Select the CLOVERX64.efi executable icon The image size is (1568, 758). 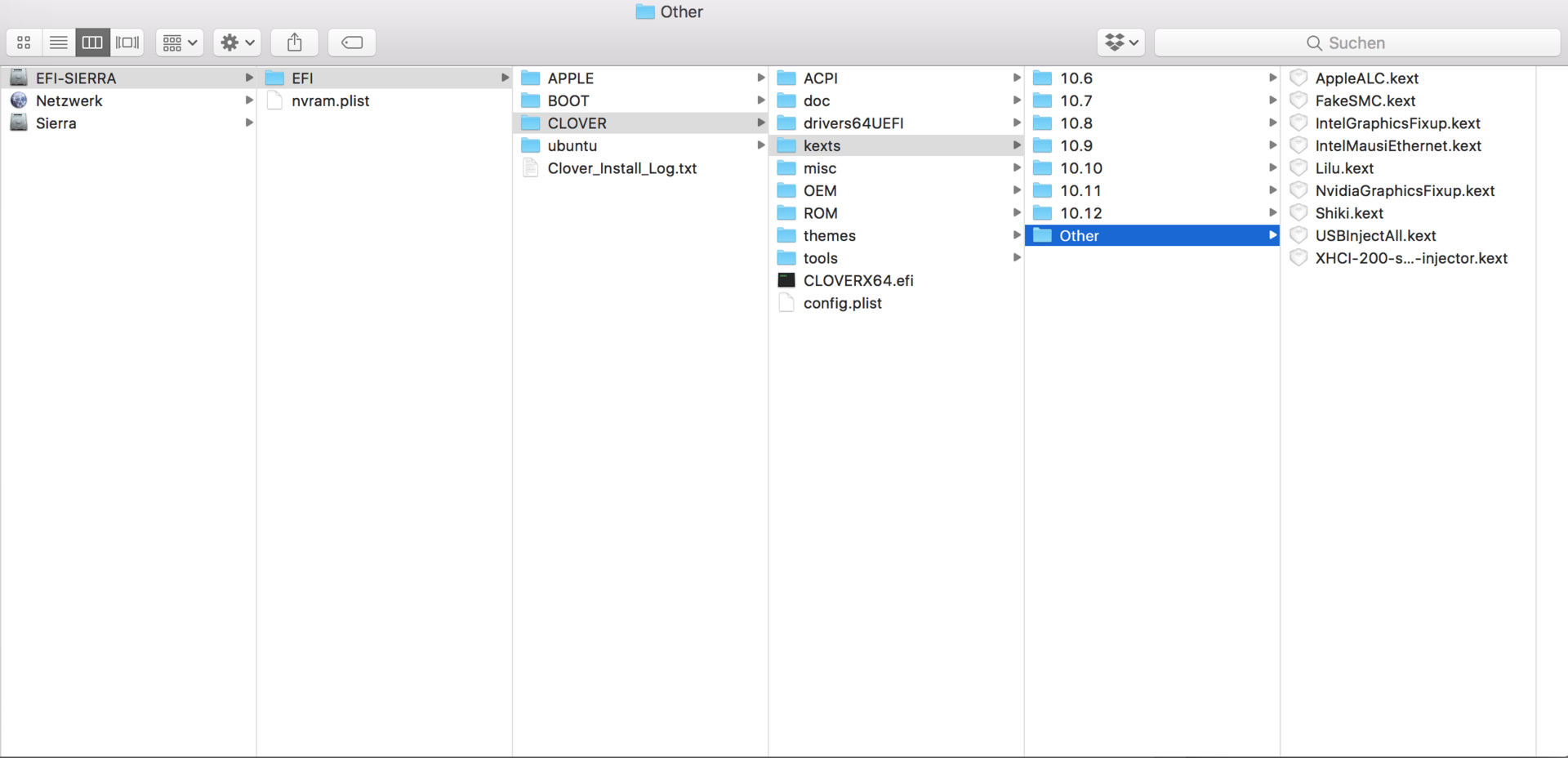click(x=786, y=280)
